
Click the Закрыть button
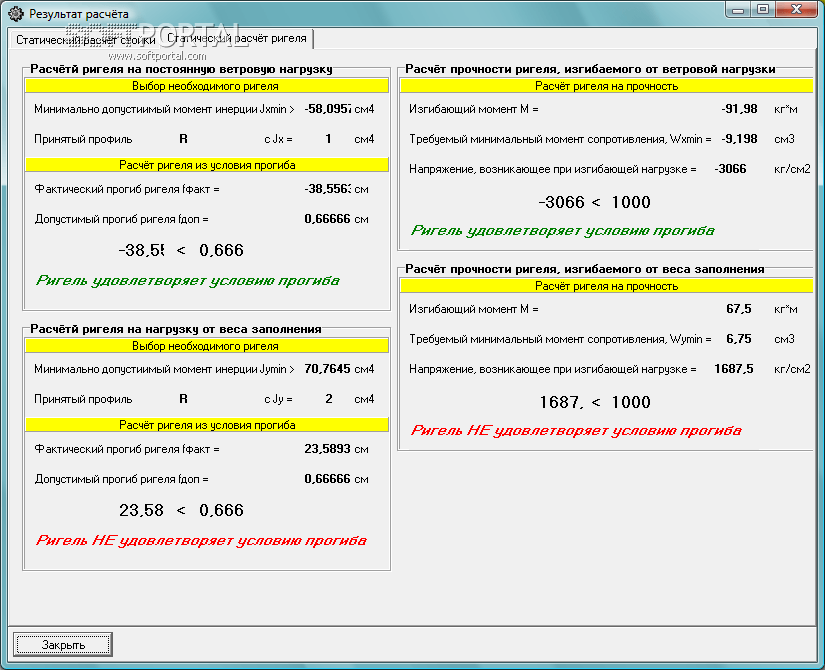click(x=63, y=645)
